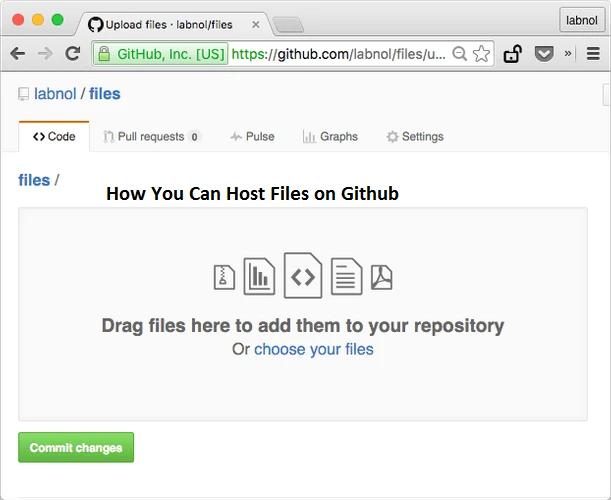The width and height of the screenshot is (611, 500).
Task: Open the repository Settings tab
Action: (x=415, y=137)
